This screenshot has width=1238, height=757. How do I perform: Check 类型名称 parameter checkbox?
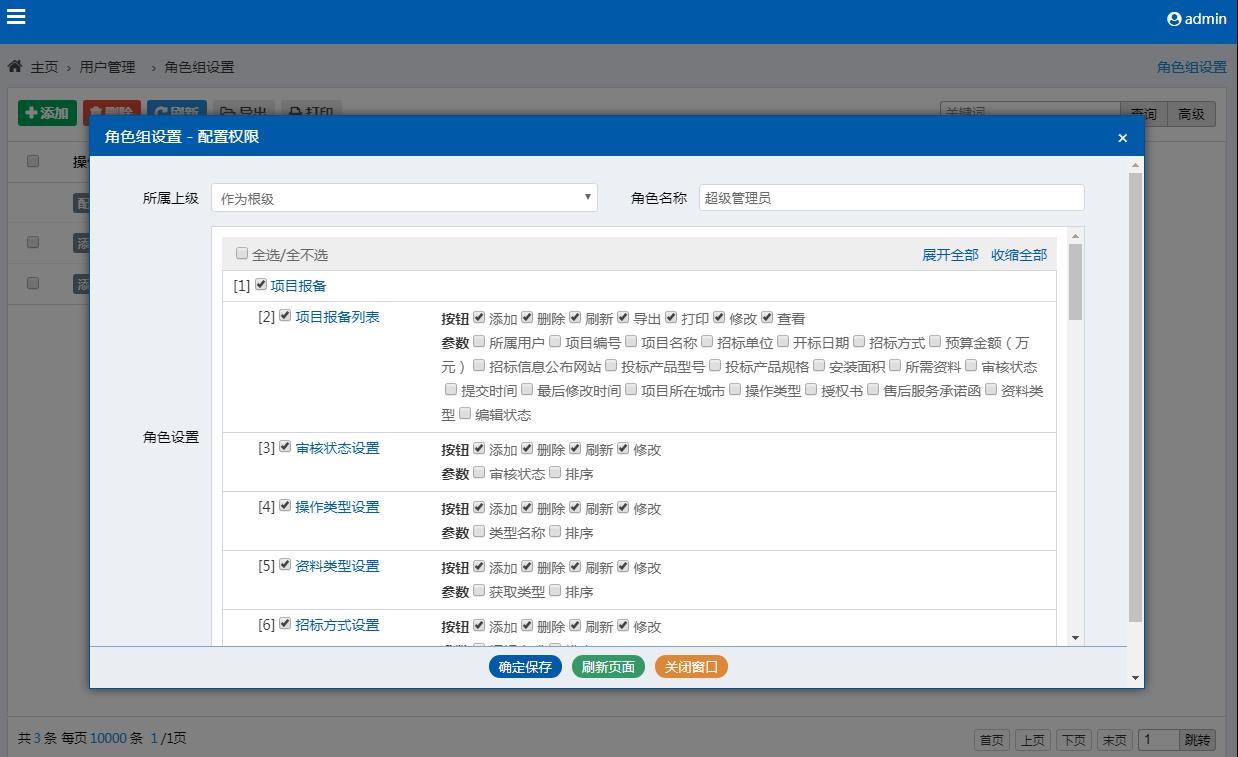(479, 532)
